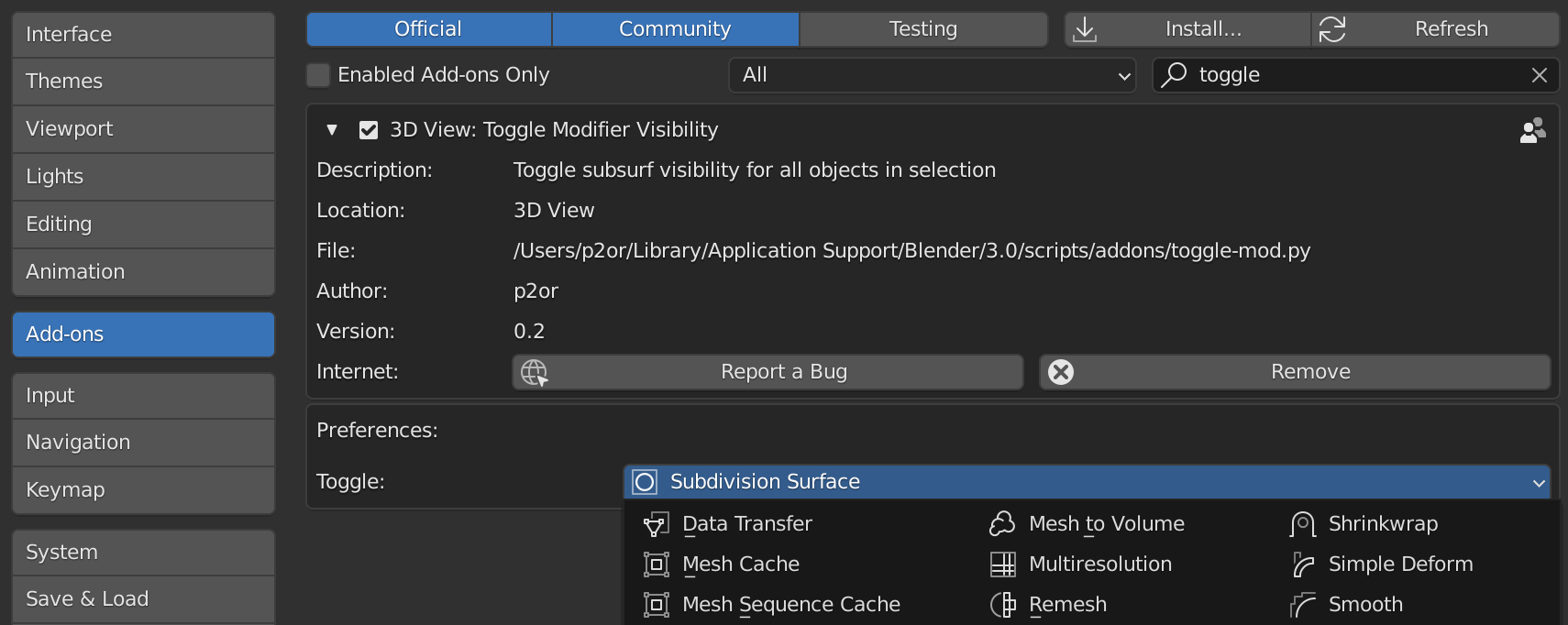The width and height of the screenshot is (1568, 625).
Task: Click the Remesh modifier icon
Action: point(1002,605)
